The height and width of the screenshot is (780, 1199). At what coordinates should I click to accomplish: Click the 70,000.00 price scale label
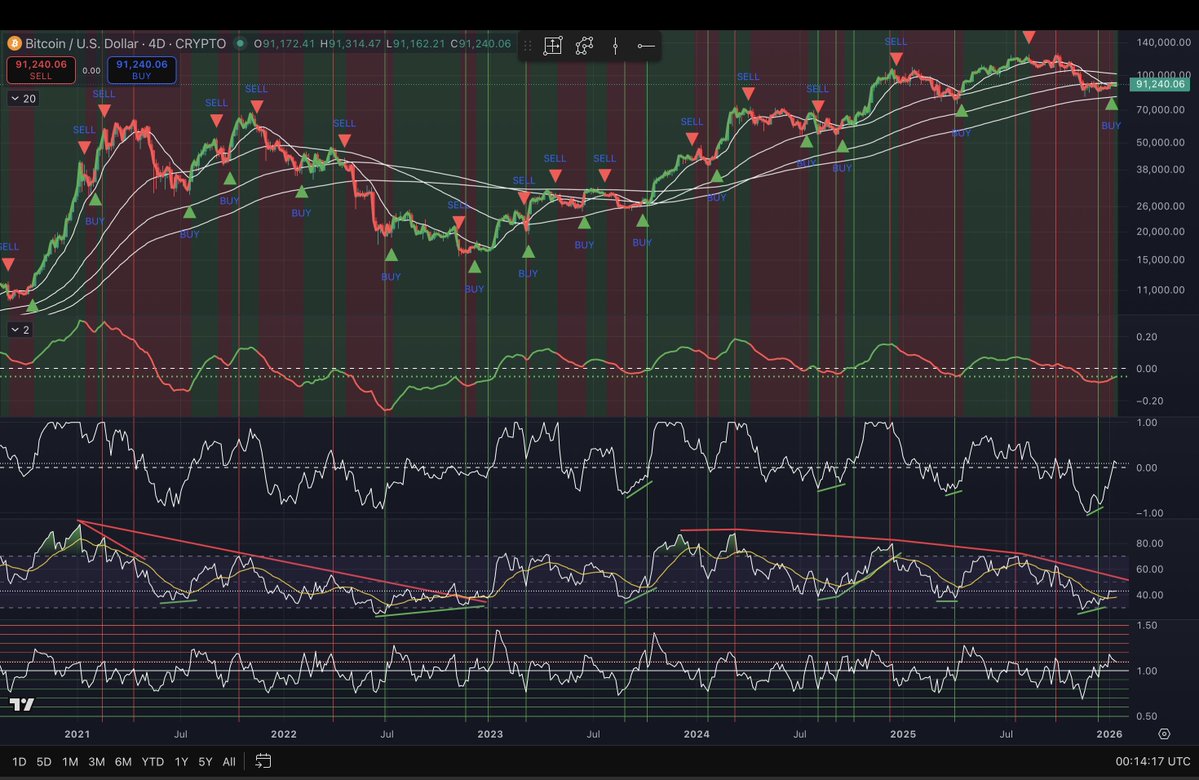point(1163,109)
